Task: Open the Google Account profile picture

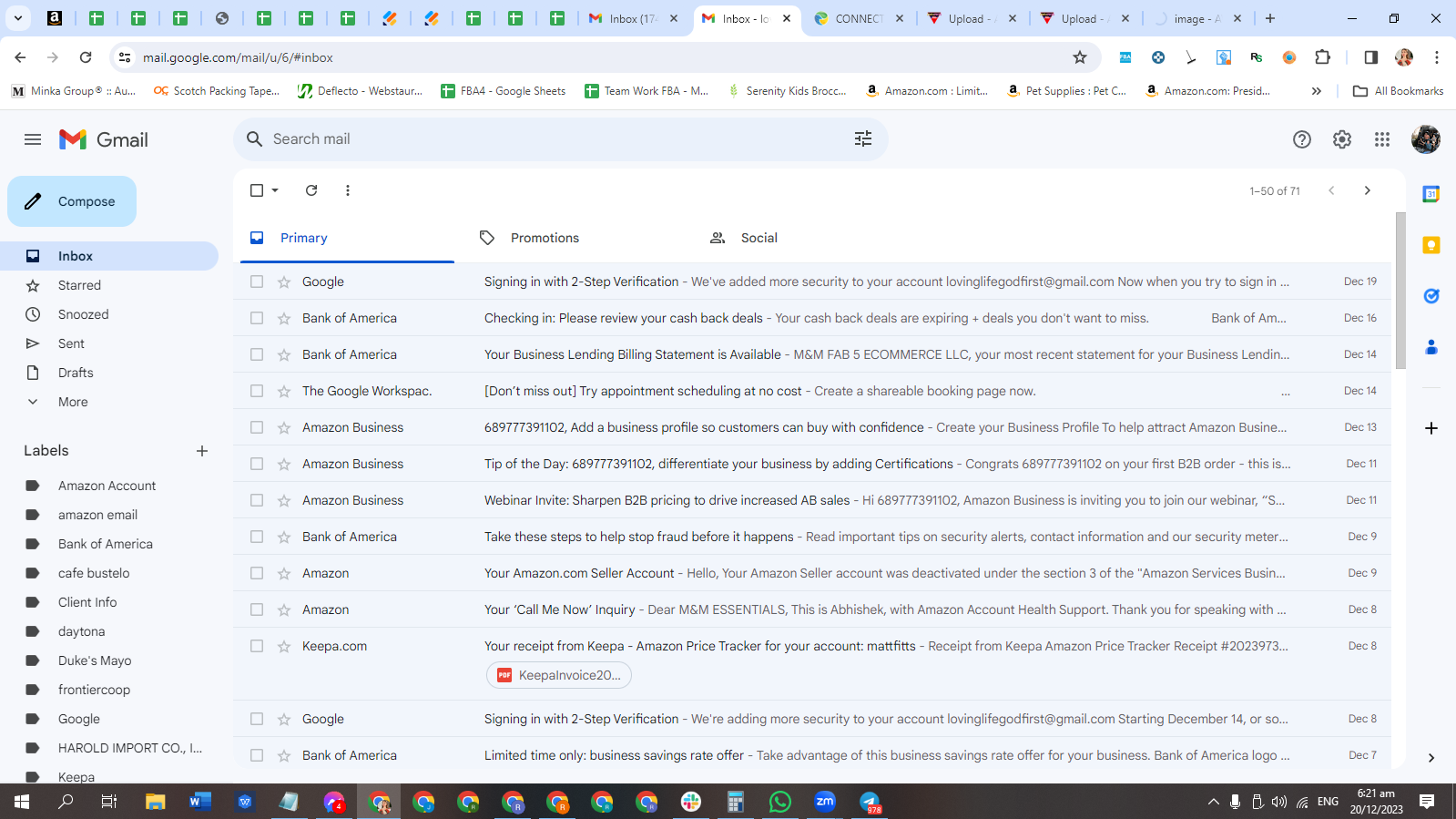Action: [x=1426, y=139]
